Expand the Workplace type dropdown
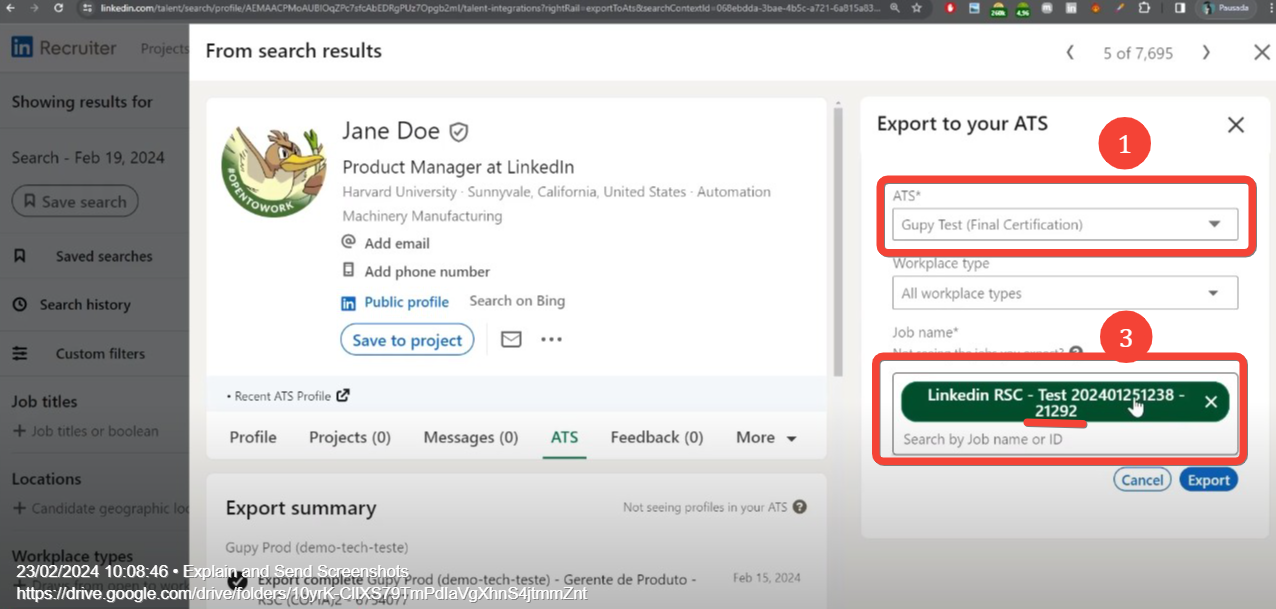This screenshot has height=609, width=1276. pos(1065,293)
